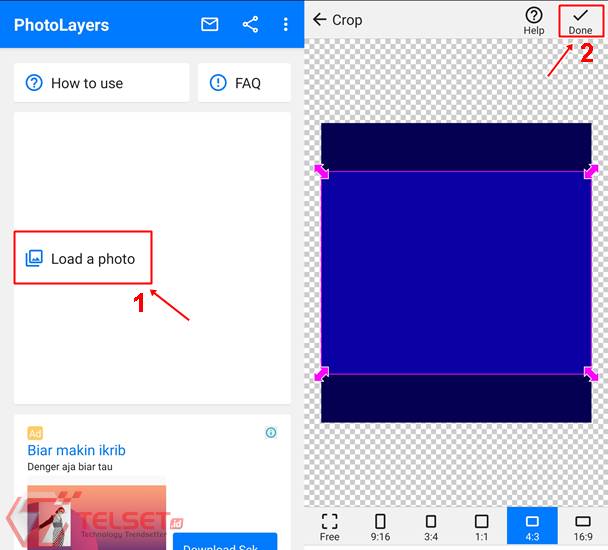Choose the 1:1 square ratio
This screenshot has width=608, height=550.
tap(481, 527)
